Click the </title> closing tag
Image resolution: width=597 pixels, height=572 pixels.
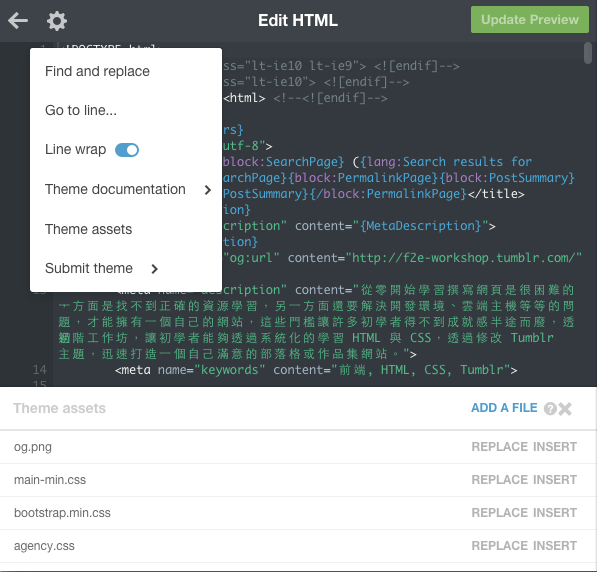pos(496,194)
